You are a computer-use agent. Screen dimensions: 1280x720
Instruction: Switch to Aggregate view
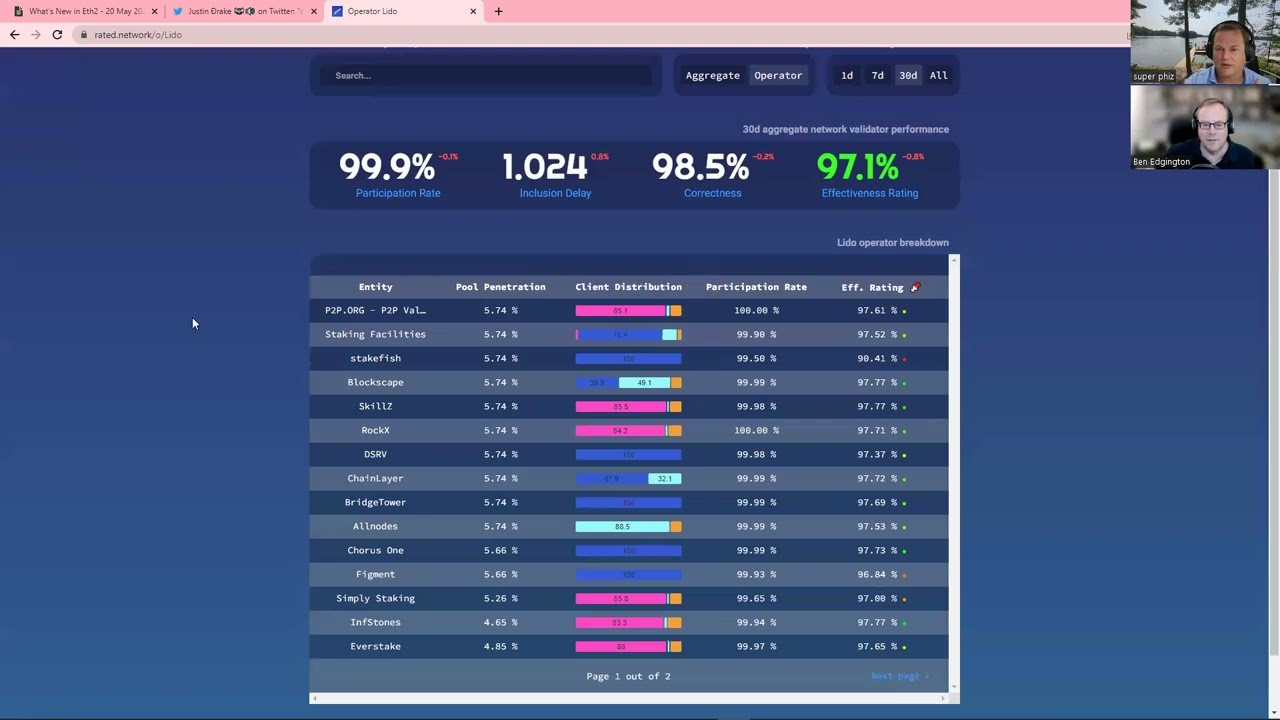[713, 75]
